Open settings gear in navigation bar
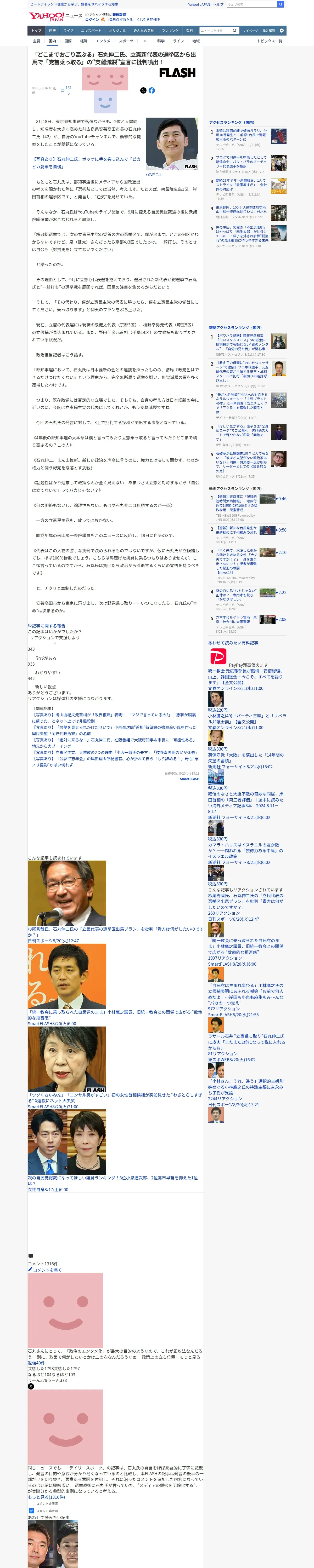314x1568 pixels. tap(282, 30)
